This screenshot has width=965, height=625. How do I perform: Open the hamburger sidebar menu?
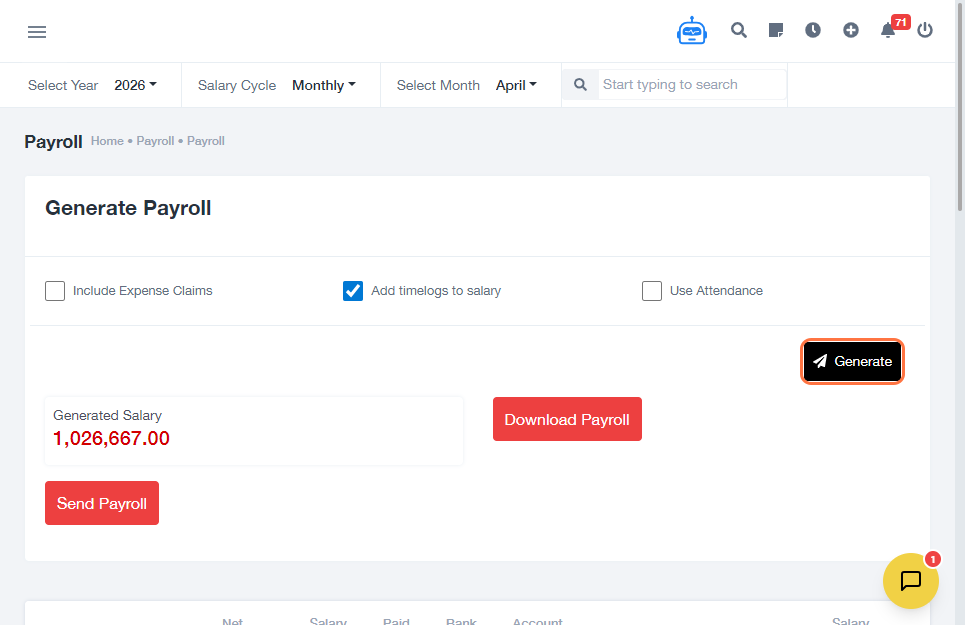37,32
